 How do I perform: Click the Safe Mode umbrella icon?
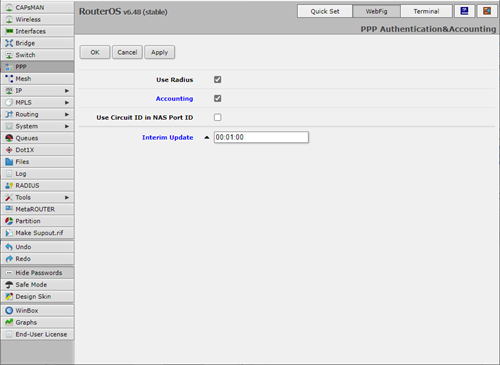click(x=9, y=285)
